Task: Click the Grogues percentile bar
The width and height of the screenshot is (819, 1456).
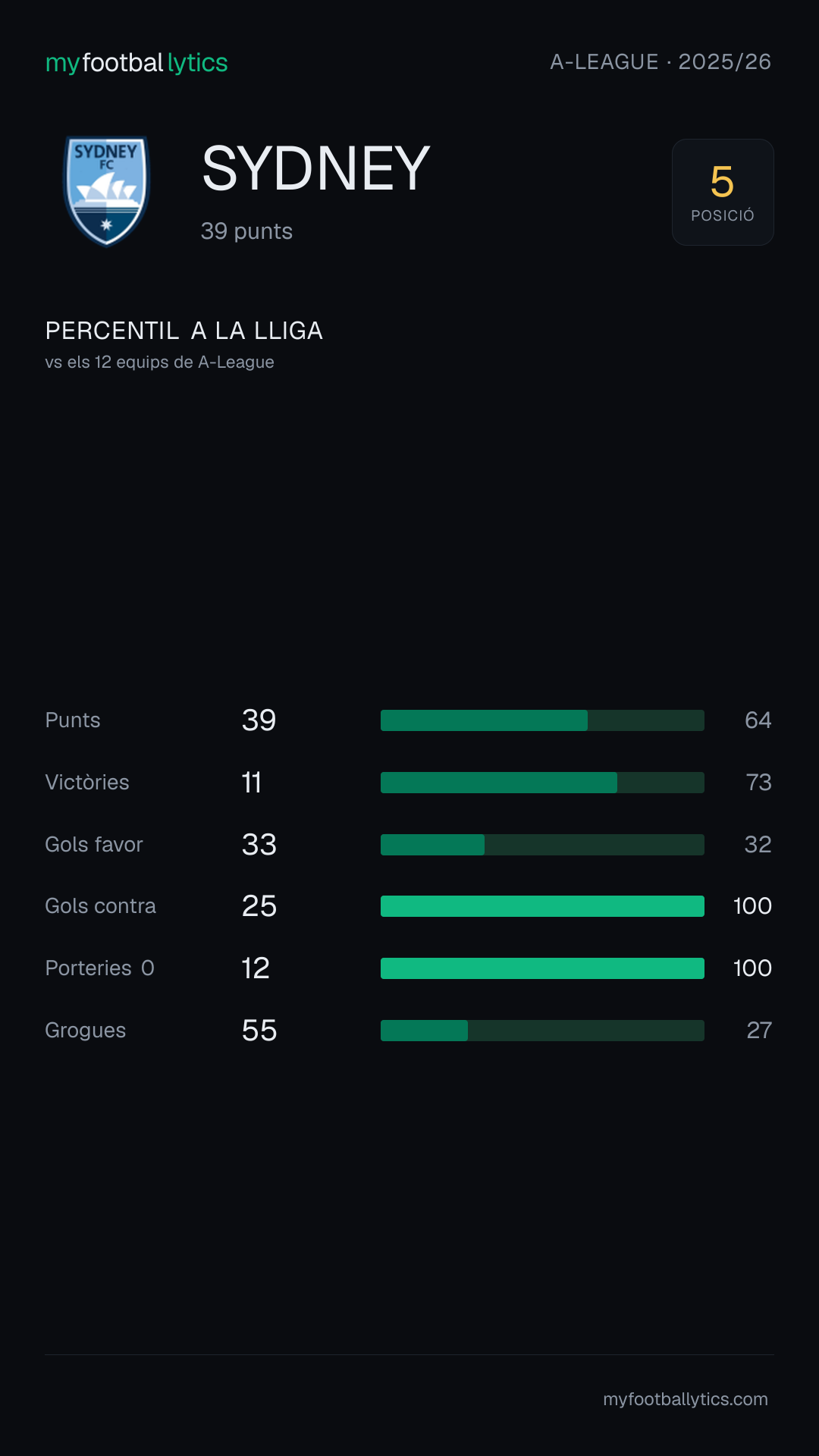Action: (x=542, y=1031)
